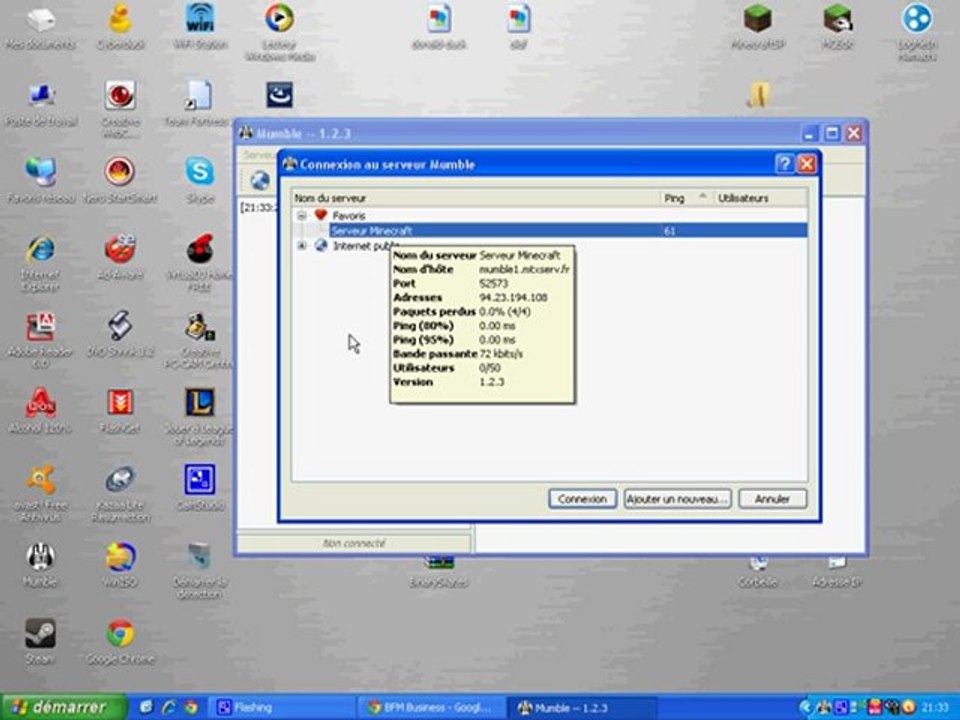Select the League of Legends desktop icon

(x=200, y=403)
